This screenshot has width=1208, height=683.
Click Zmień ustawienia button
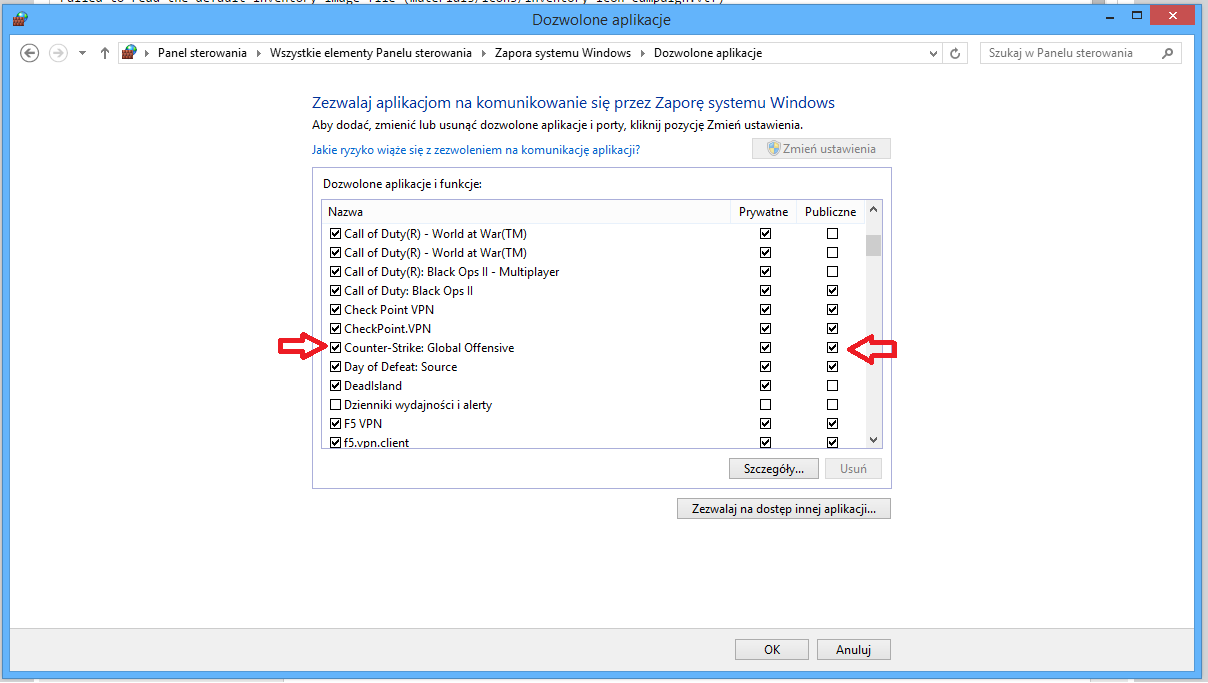(x=821, y=149)
